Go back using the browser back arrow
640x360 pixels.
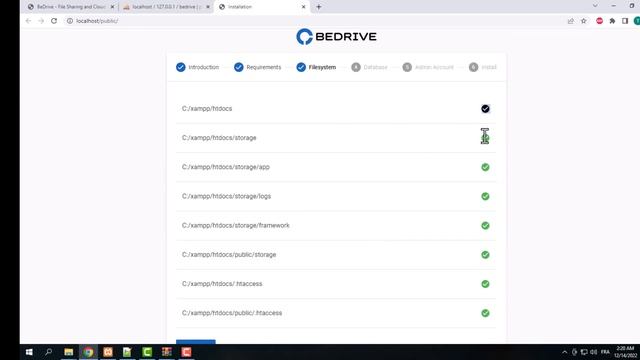[x=28, y=21]
